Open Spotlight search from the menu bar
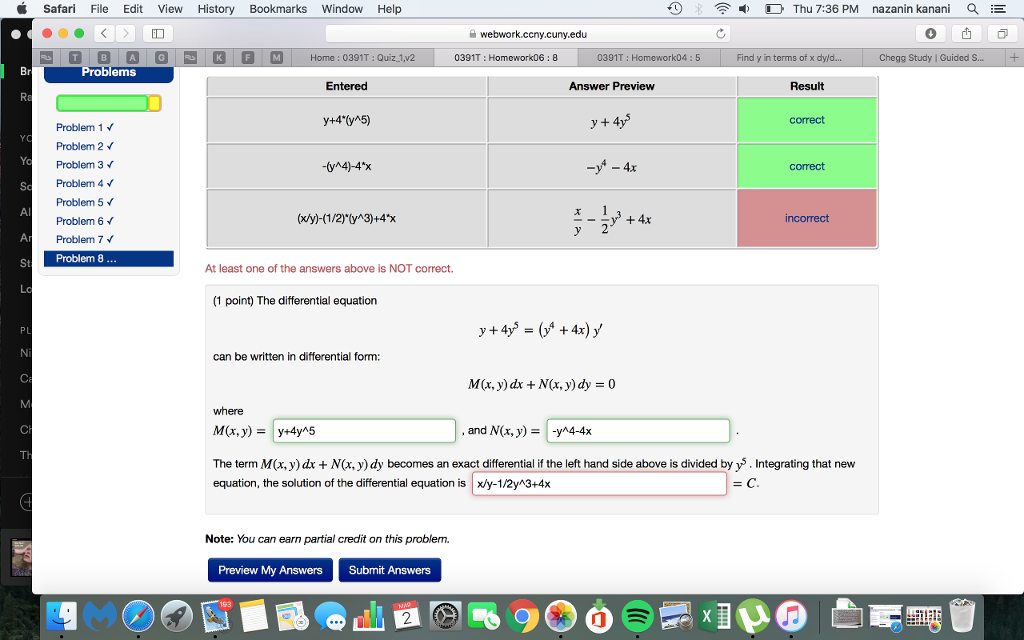The height and width of the screenshot is (640, 1024). click(x=971, y=9)
